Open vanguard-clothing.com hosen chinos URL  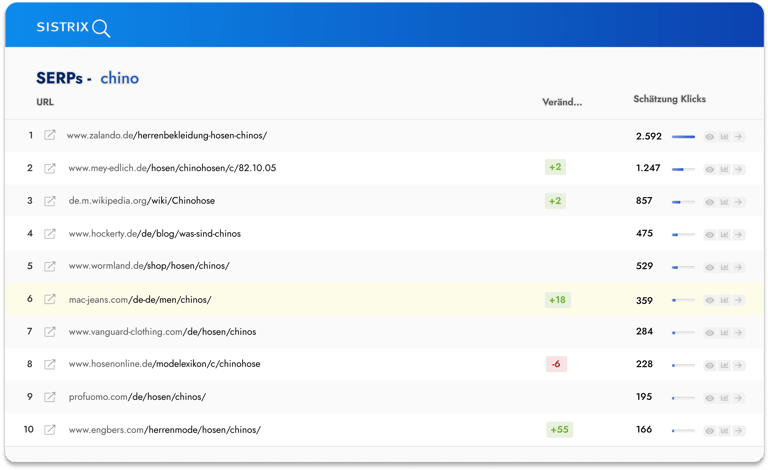pyautogui.click(x=162, y=331)
